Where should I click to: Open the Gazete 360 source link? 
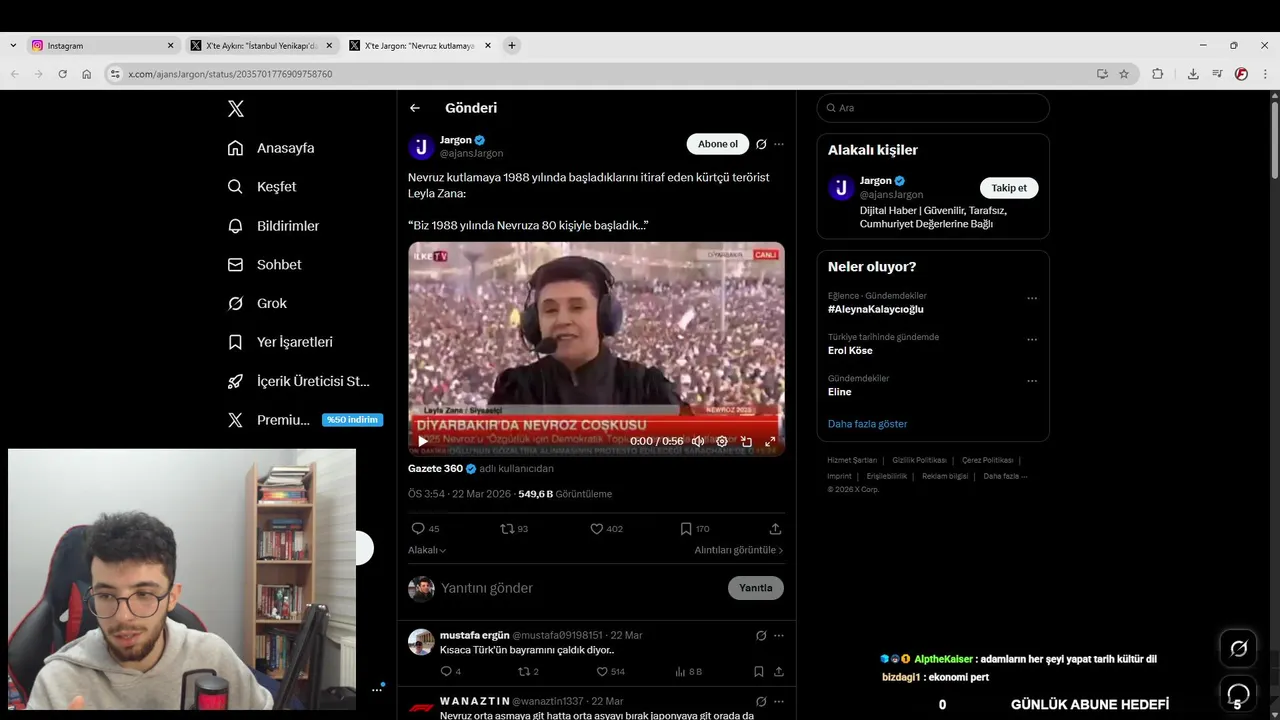(435, 468)
